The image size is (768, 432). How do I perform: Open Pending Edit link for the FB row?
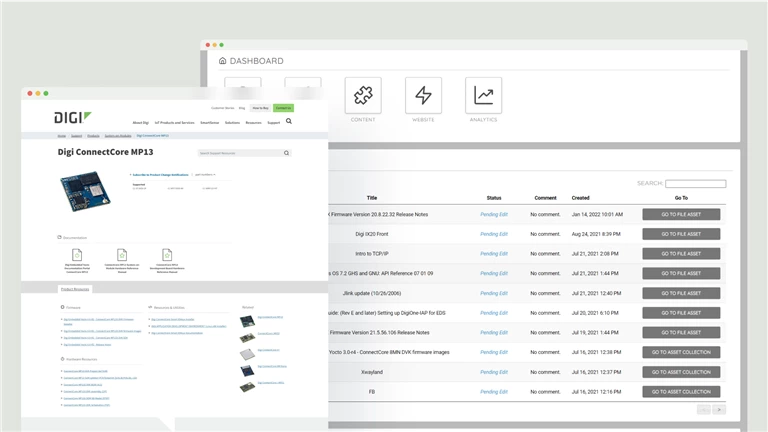click(x=494, y=391)
